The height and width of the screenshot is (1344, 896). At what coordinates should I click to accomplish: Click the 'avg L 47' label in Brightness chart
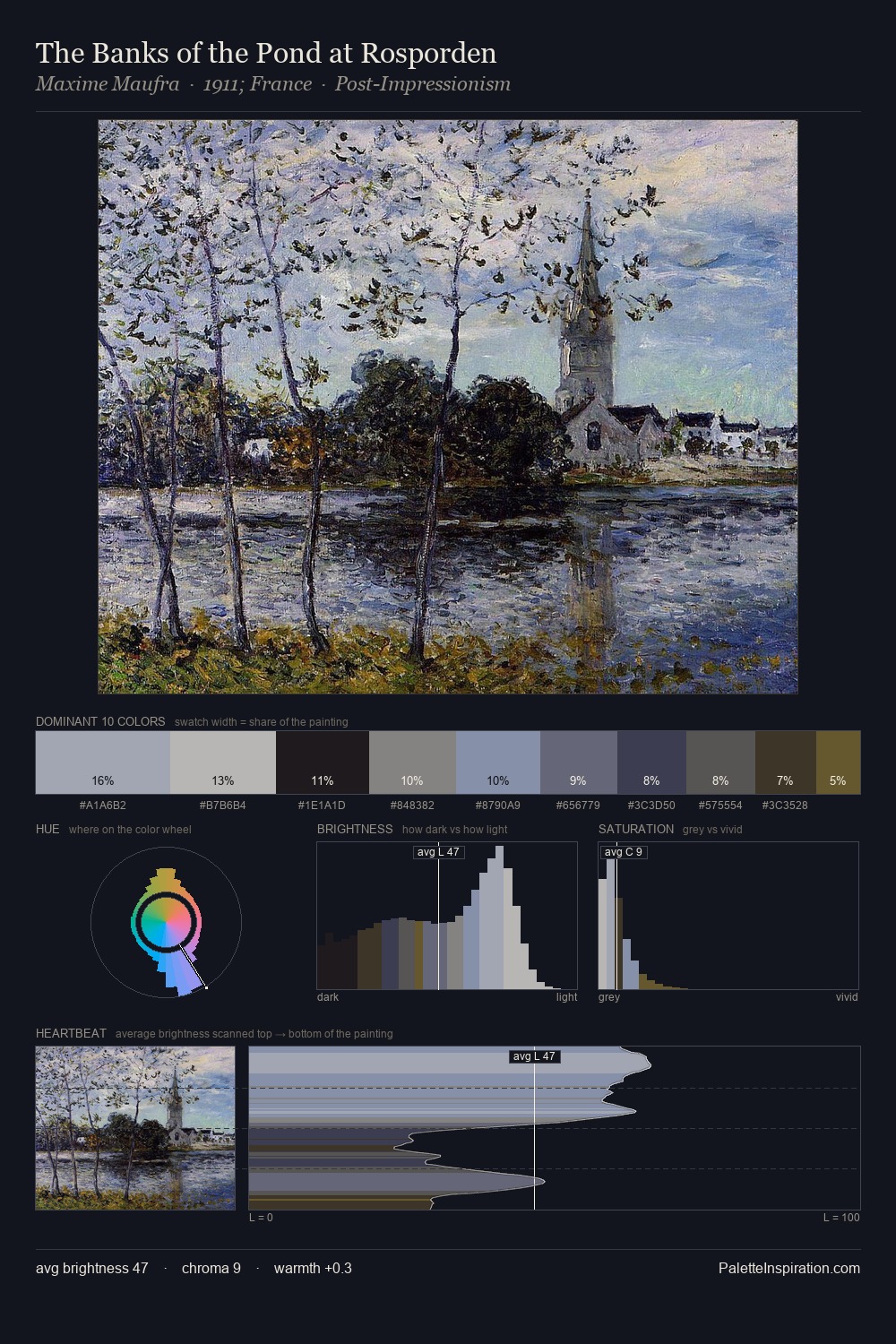coord(438,852)
